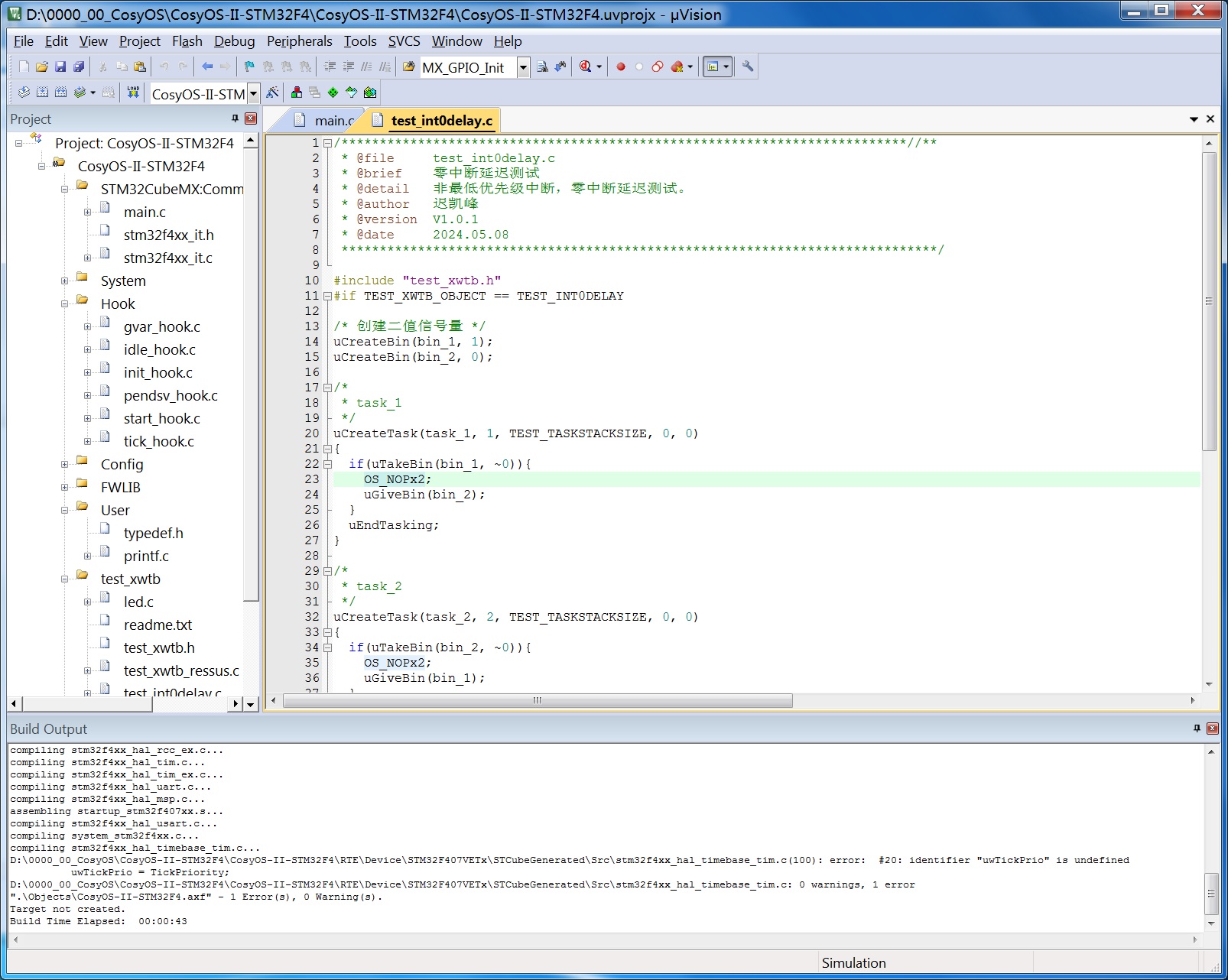Save the current file using the disk icon

60,67
